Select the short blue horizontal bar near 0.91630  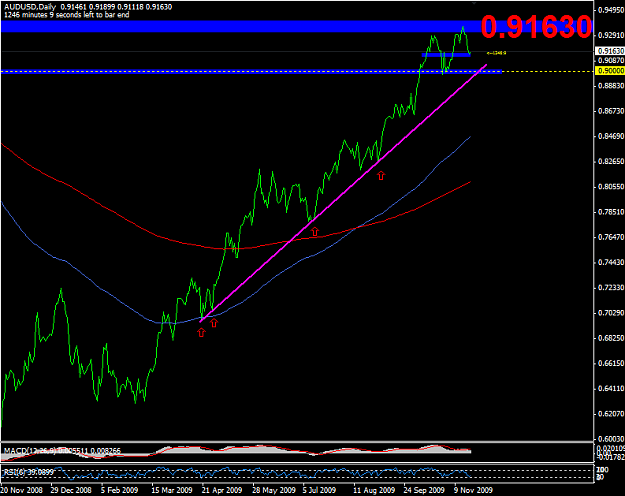pos(446,55)
